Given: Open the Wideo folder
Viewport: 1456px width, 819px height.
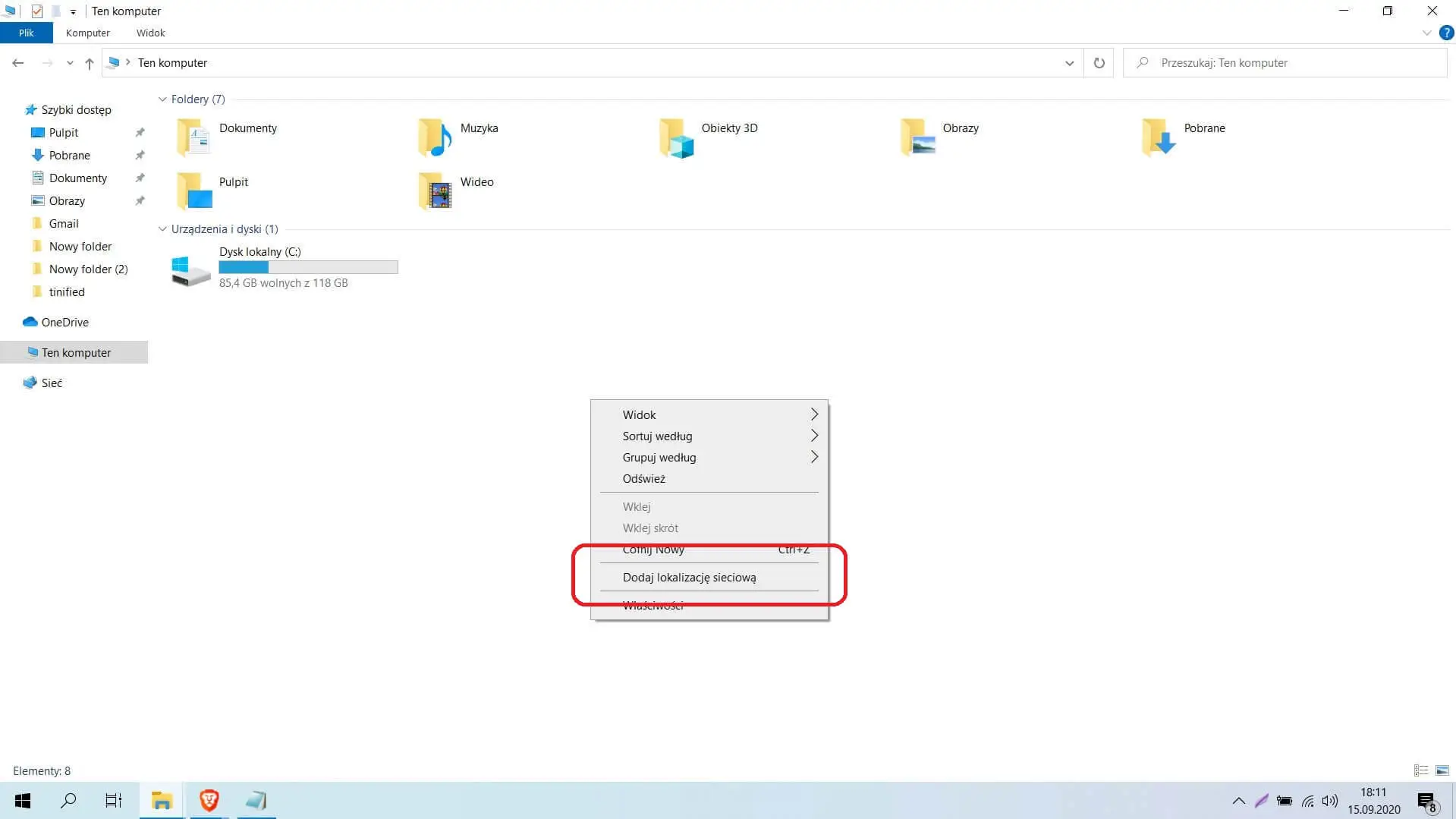Looking at the screenshot, I should tap(433, 191).
